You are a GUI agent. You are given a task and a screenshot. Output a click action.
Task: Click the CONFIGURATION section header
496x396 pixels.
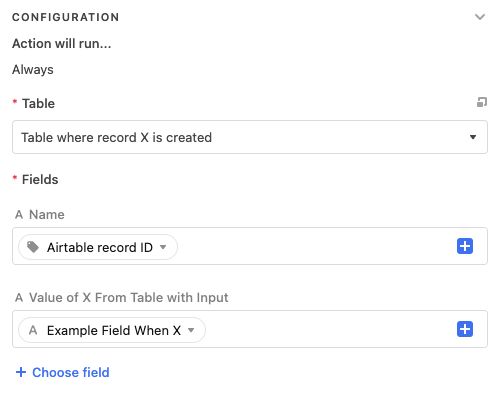(x=66, y=17)
